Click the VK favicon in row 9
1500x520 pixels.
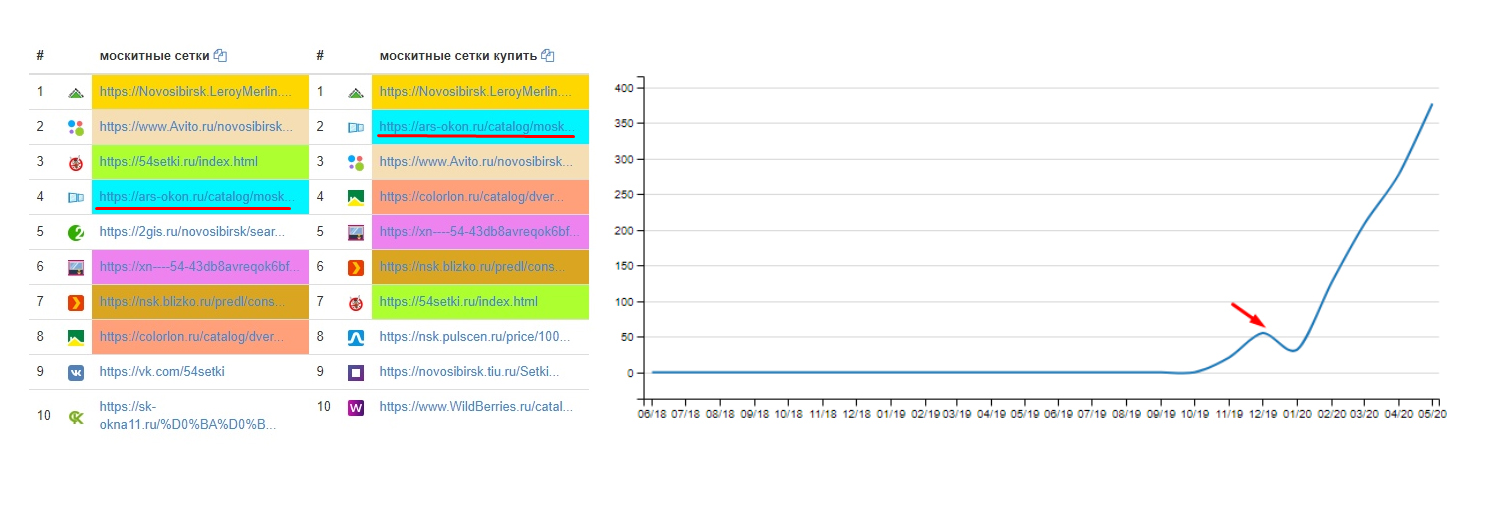[x=76, y=372]
